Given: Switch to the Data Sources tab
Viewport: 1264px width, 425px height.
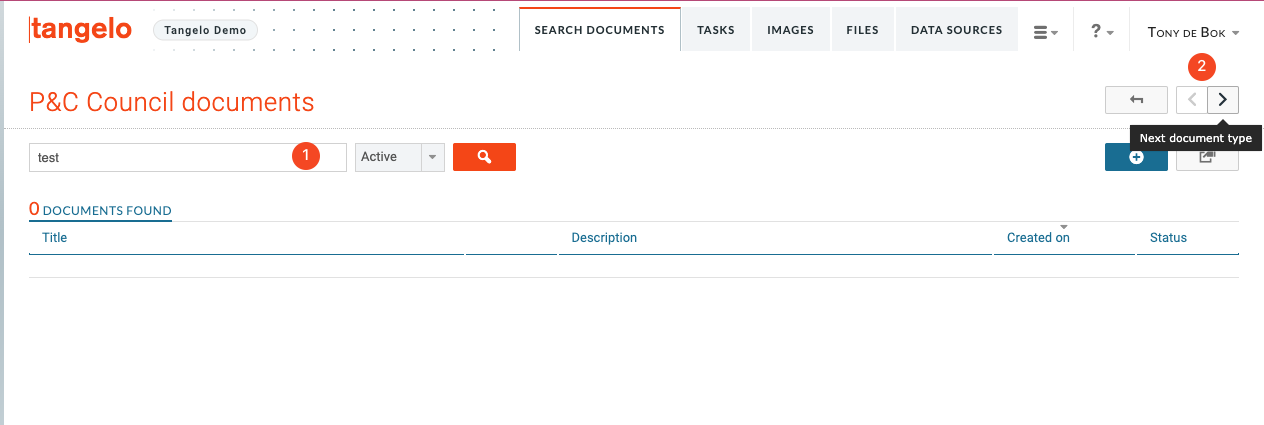Looking at the screenshot, I should tap(956, 30).
